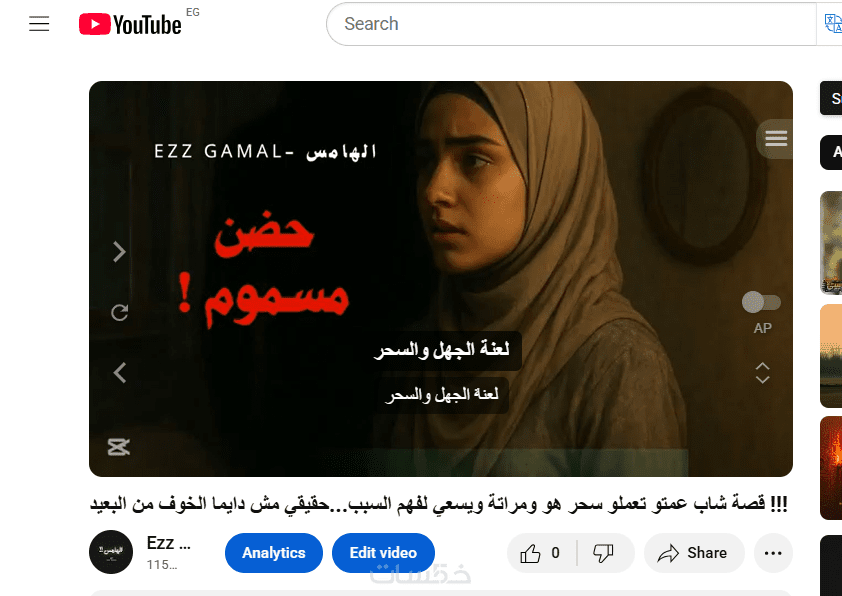Share this video
842x596 pixels.
pyautogui.click(x=693, y=553)
